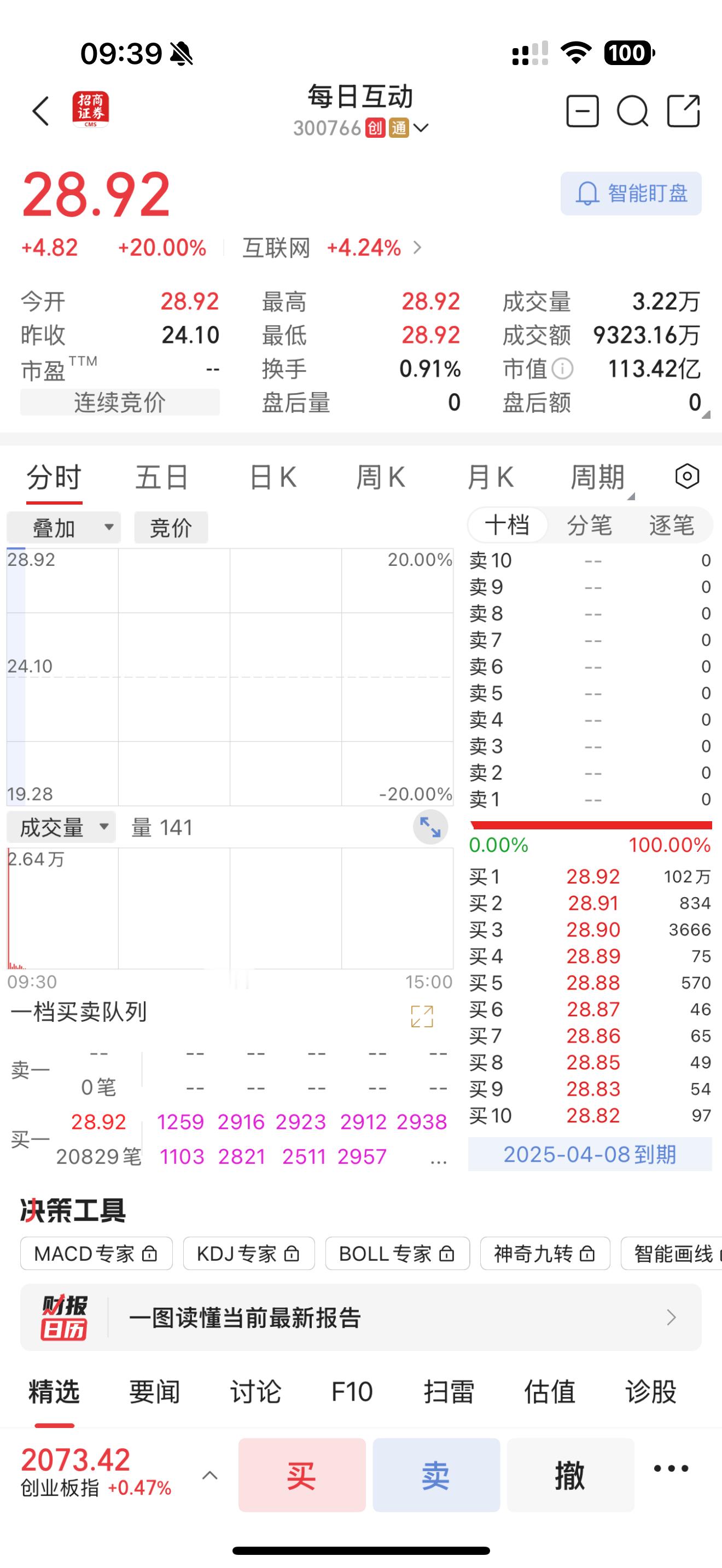Viewport: 722px width, 1568px height.
Task: Open 一图读懂当前最新报告 chevron
Action: [671, 1317]
